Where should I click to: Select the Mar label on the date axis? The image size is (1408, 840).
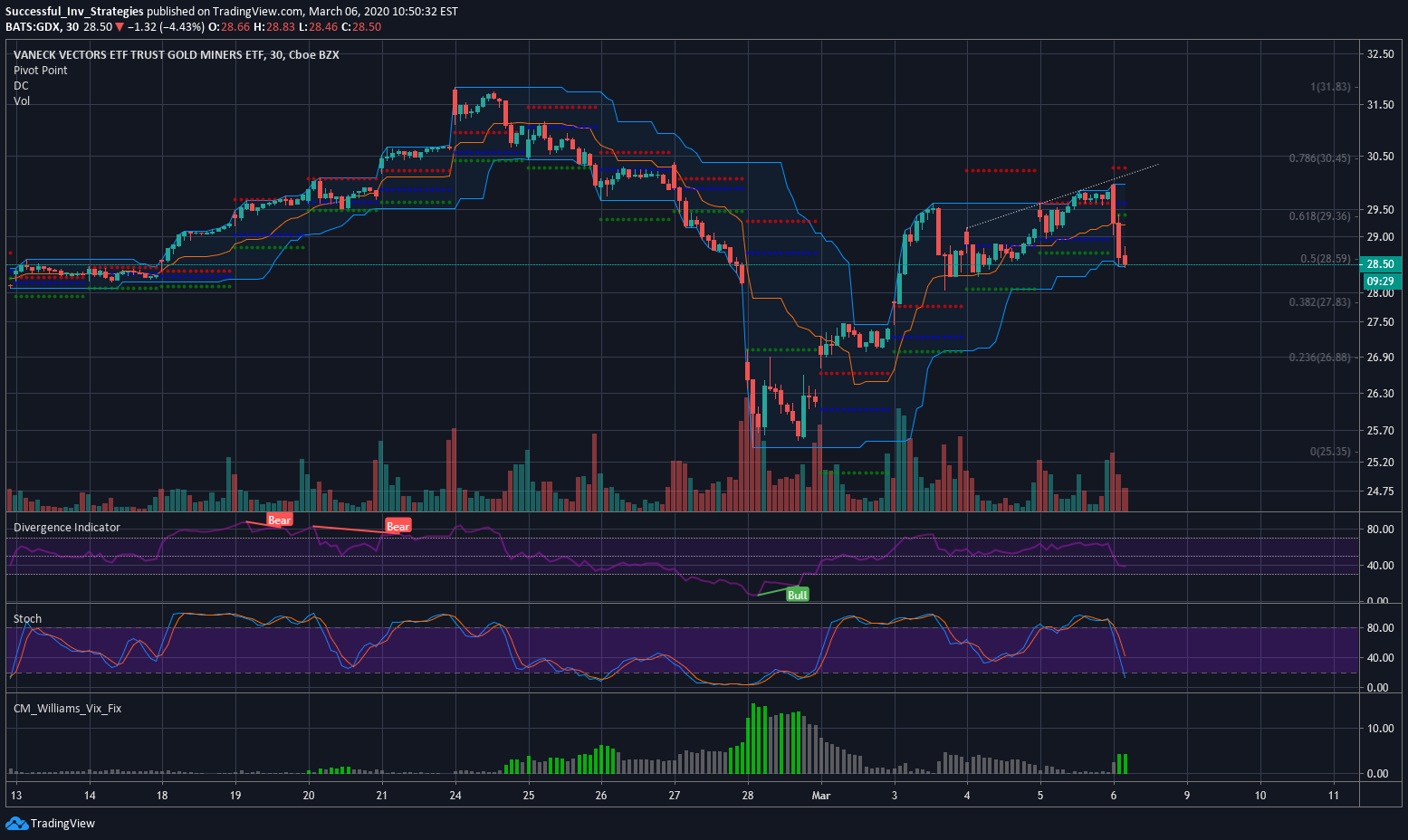(x=821, y=796)
